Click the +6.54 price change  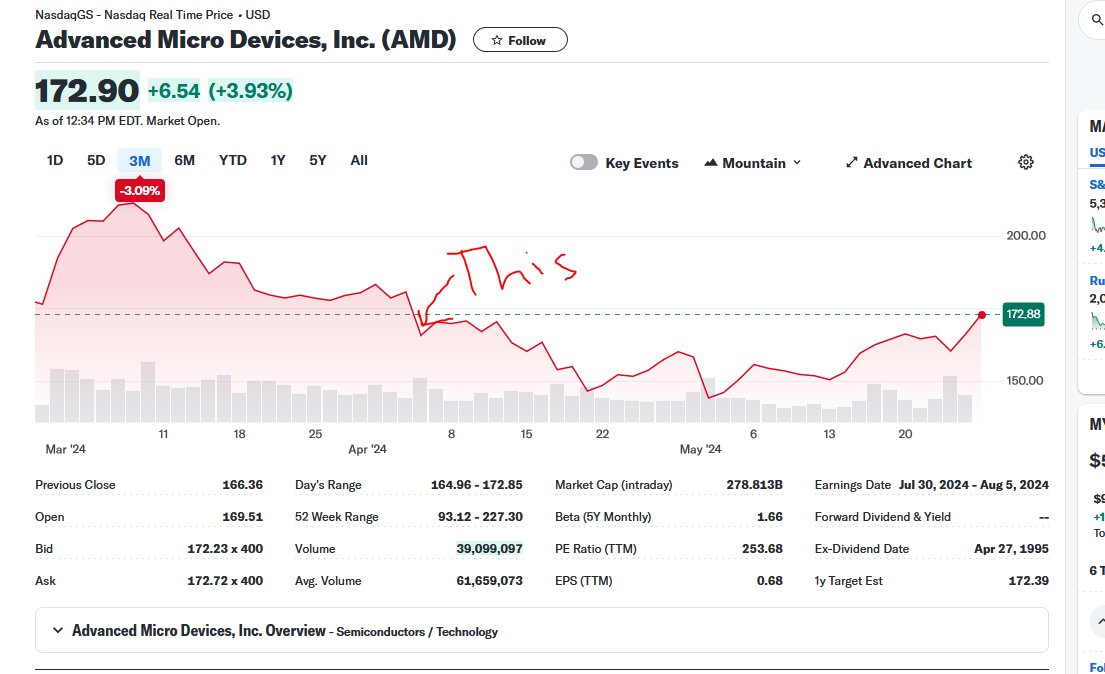(x=173, y=90)
